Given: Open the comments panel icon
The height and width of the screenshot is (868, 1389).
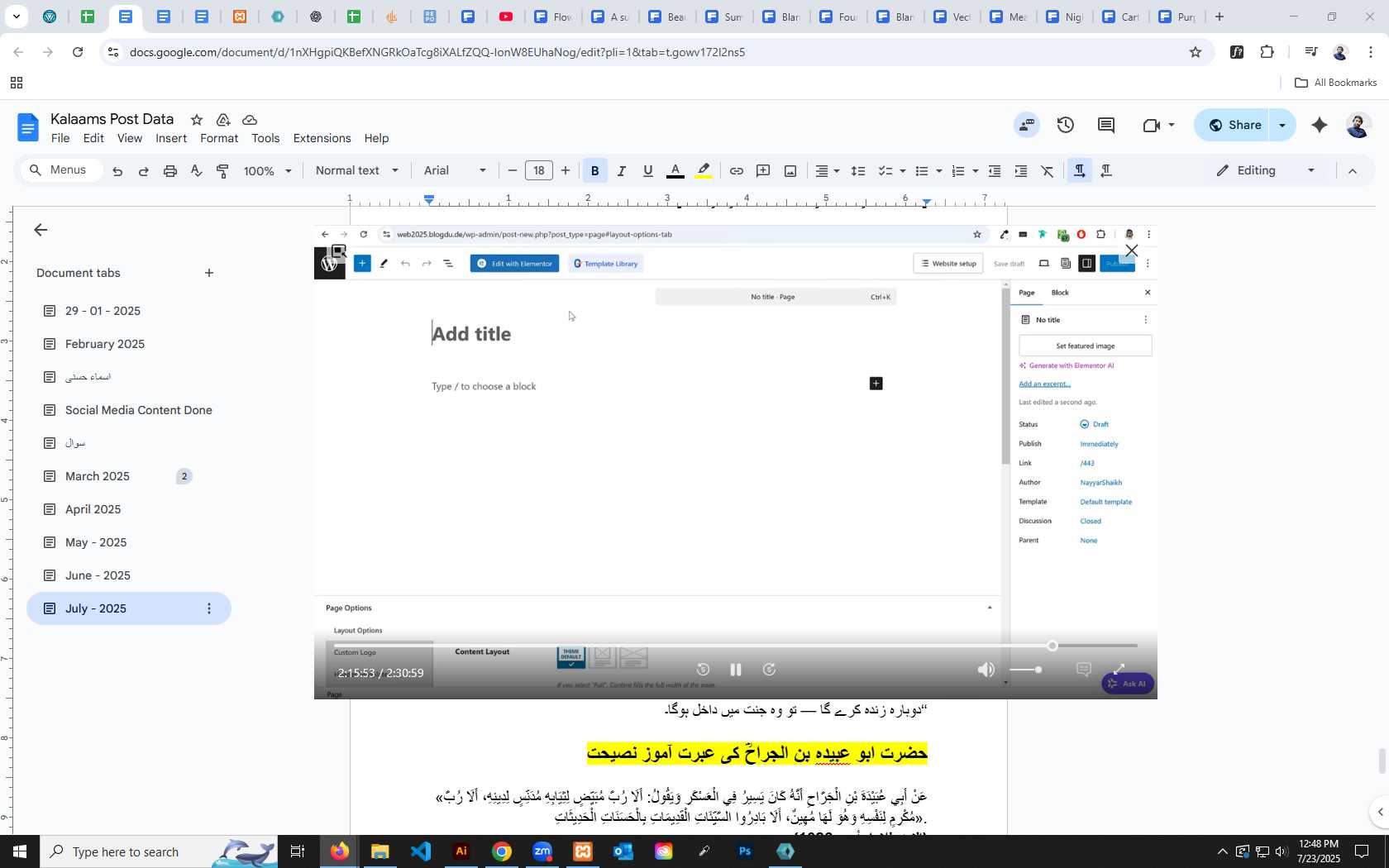Looking at the screenshot, I should click(1106, 125).
